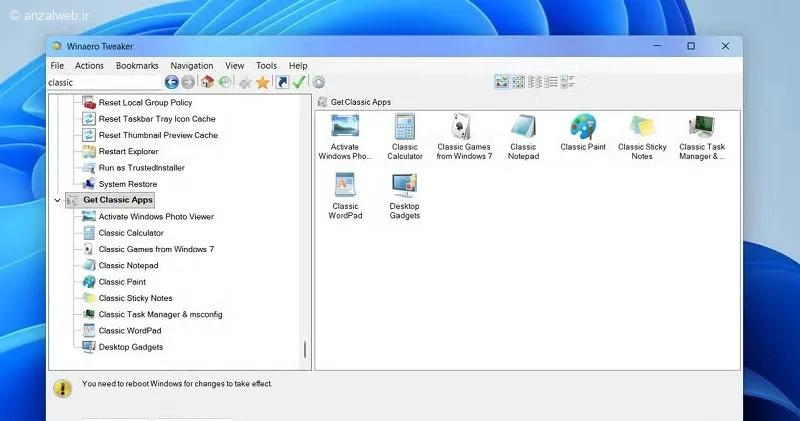Open the Tools menu
Image resolution: width=800 pixels, height=421 pixels.
266,66
